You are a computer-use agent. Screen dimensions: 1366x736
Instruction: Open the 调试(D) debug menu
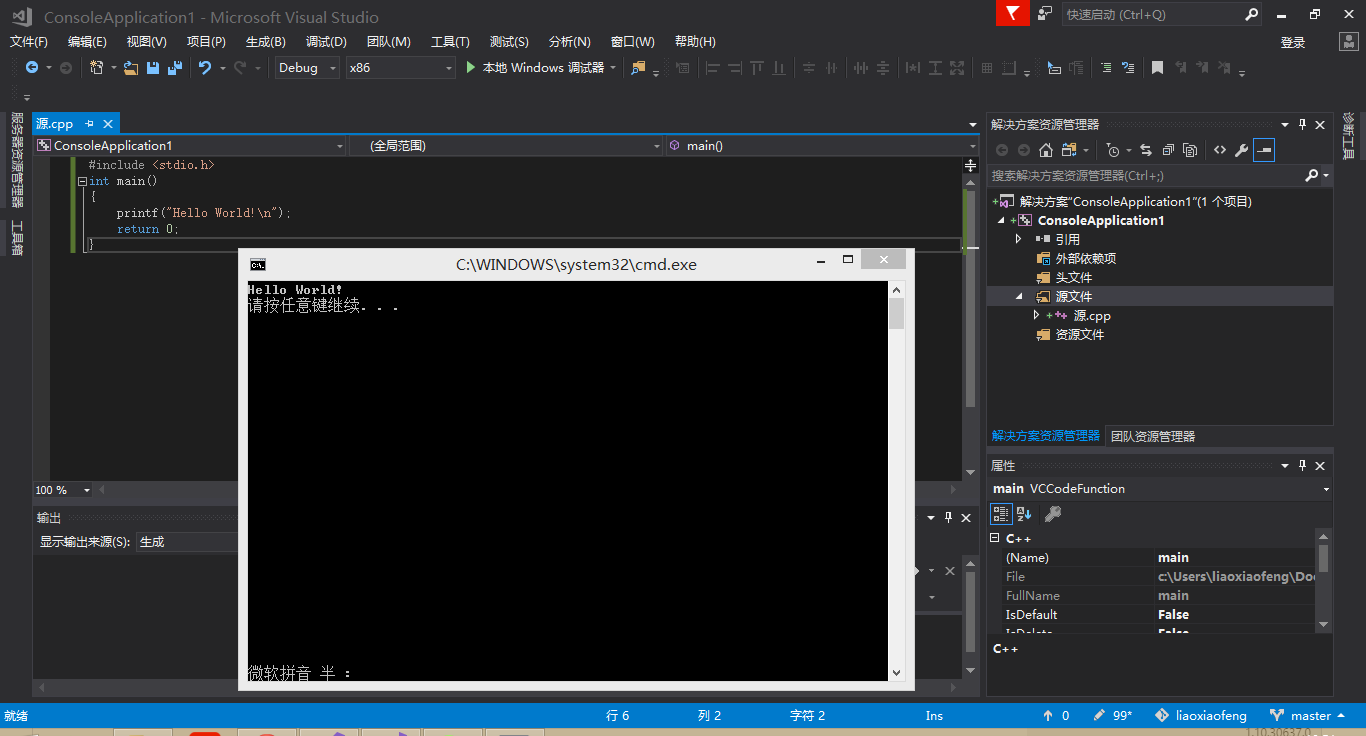coord(326,42)
